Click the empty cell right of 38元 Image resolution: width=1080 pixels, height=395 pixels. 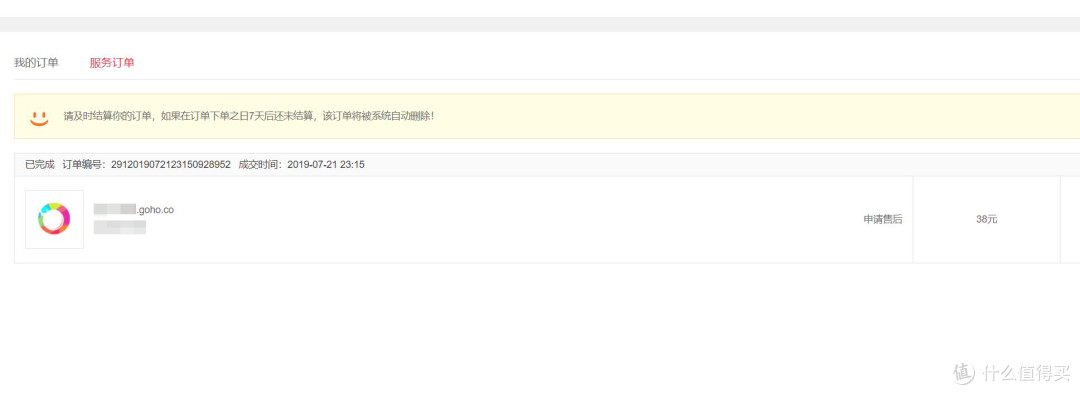tap(1070, 219)
